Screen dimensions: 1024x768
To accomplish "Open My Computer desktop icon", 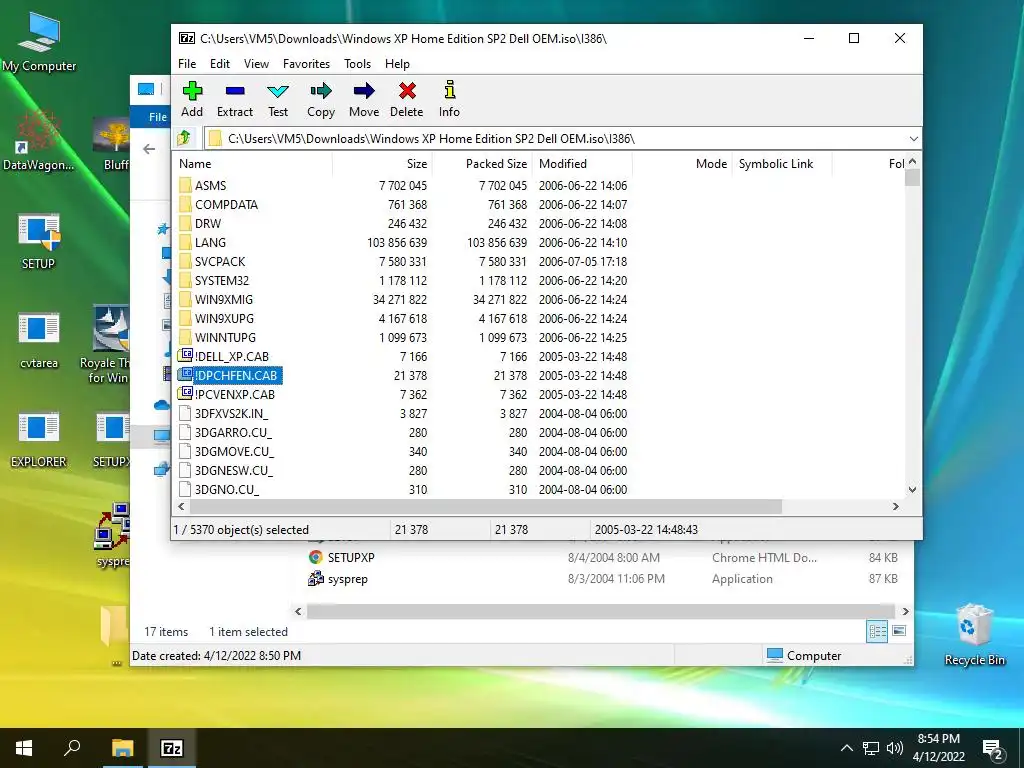I will (x=39, y=41).
